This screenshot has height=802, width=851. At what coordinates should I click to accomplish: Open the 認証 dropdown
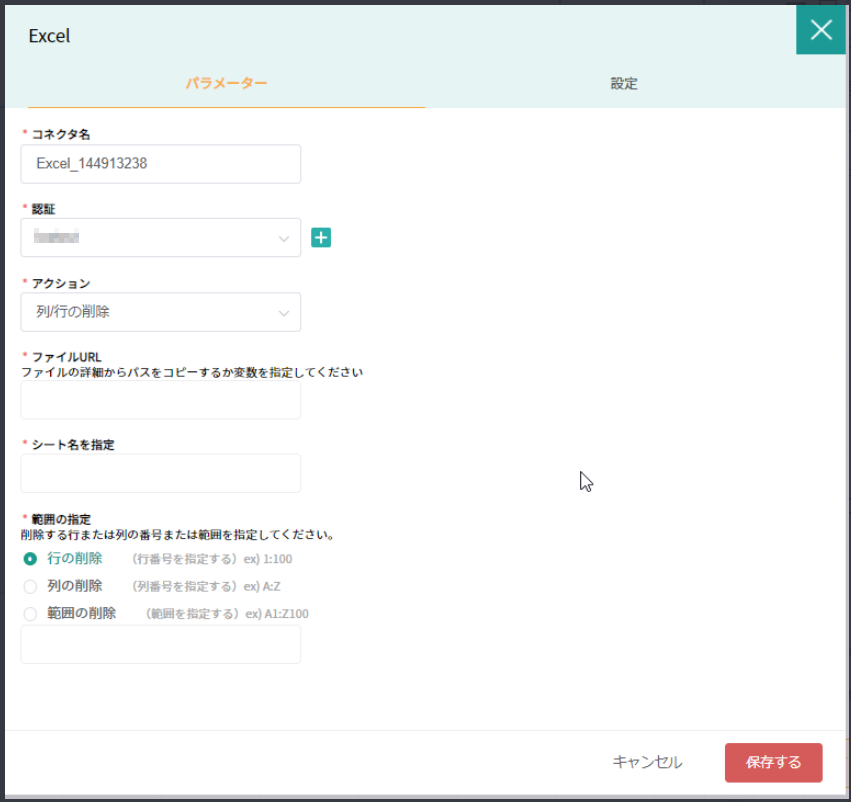tap(161, 238)
